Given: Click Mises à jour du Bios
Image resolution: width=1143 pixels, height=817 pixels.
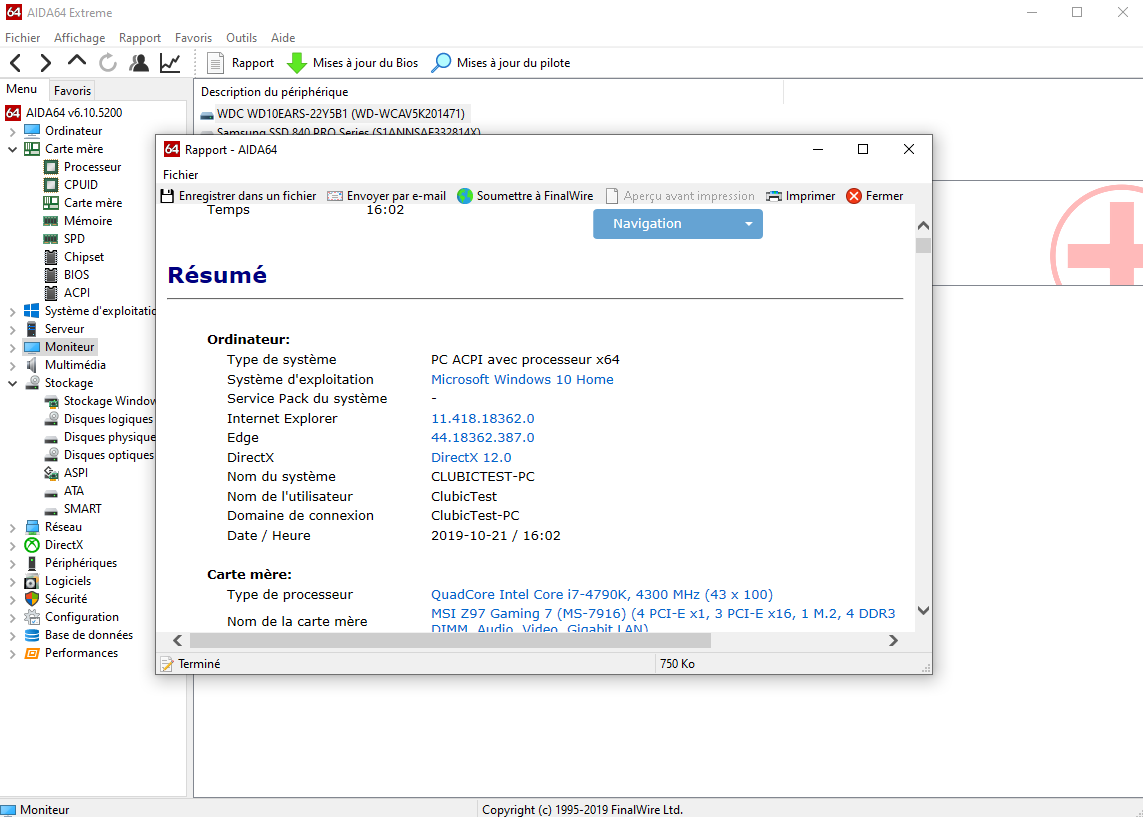Looking at the screenshot, I should (353, 63).
